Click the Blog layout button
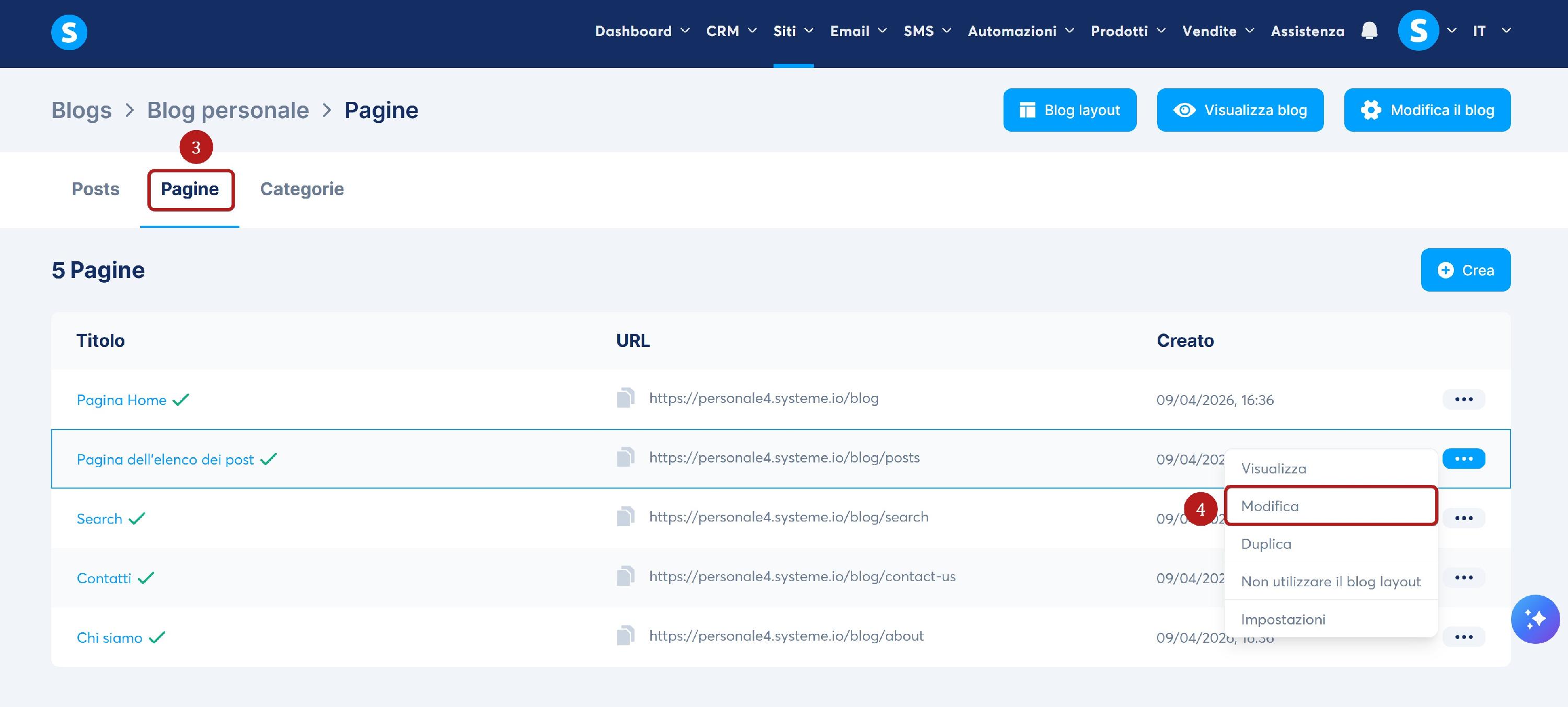 [1069, 110]
